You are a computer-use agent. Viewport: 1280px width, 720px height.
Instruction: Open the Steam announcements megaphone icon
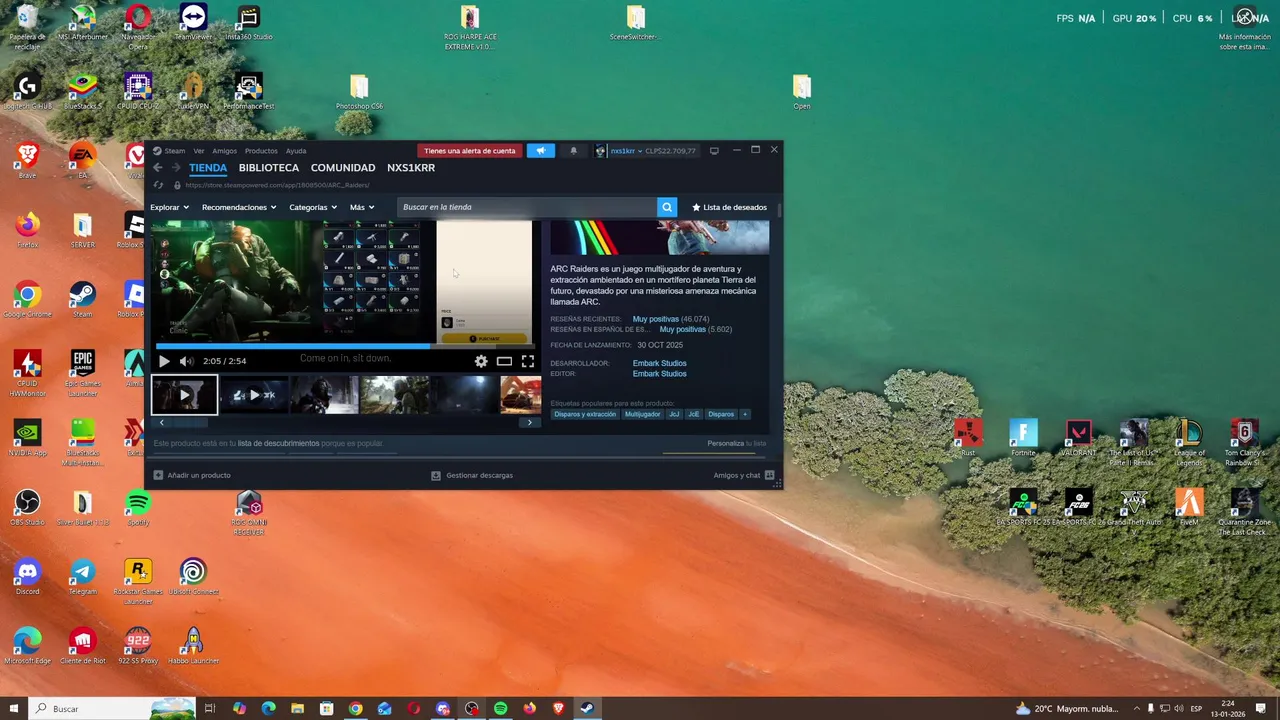[540, 151]
